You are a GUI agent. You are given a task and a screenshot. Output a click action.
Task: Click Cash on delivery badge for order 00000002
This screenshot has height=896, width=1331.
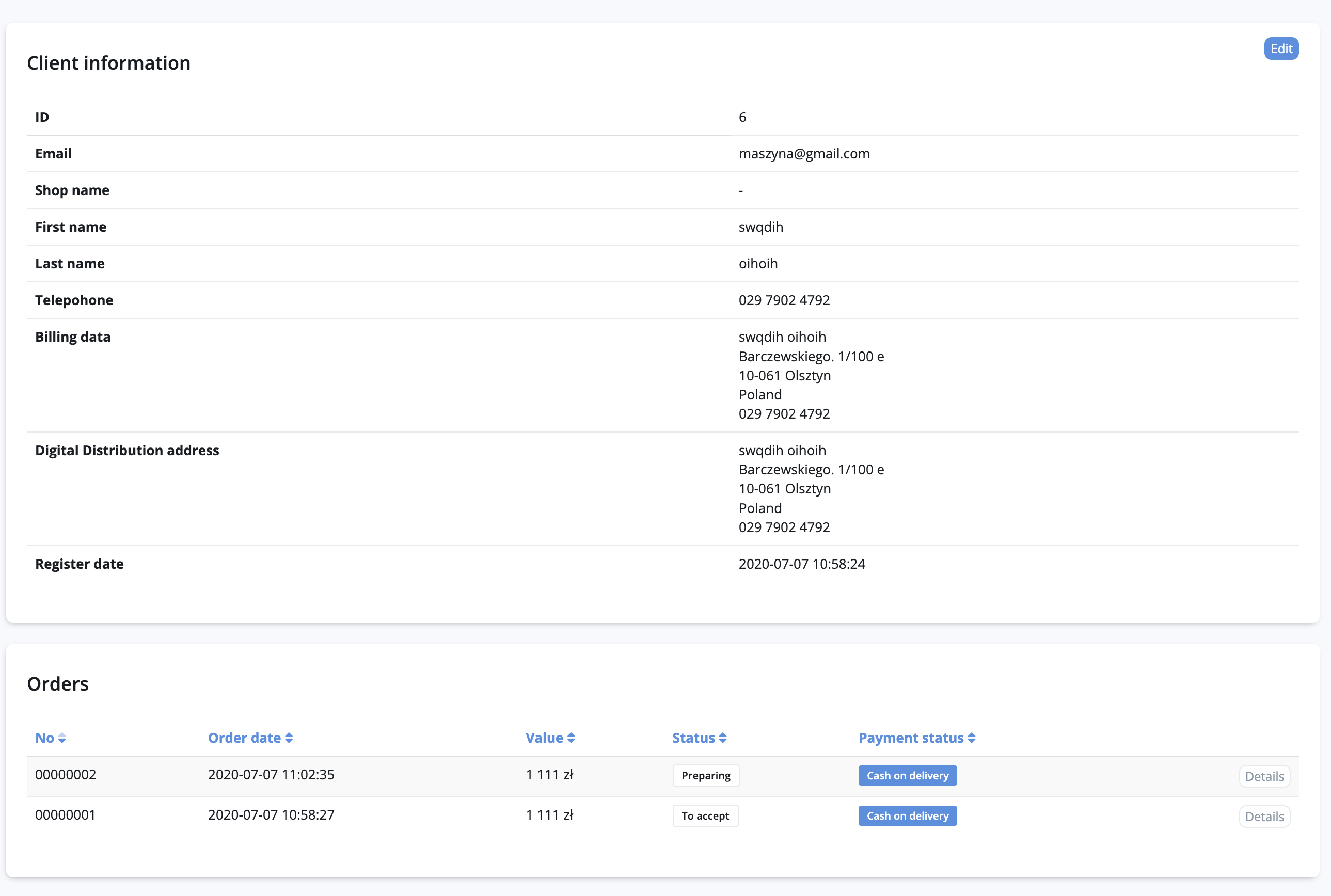pos(907,775)
